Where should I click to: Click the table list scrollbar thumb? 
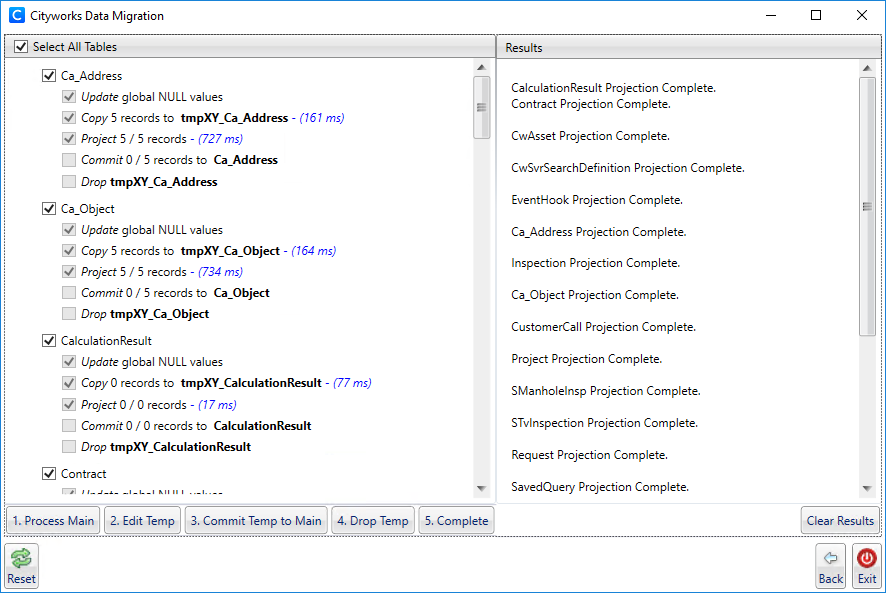point(481,107)
